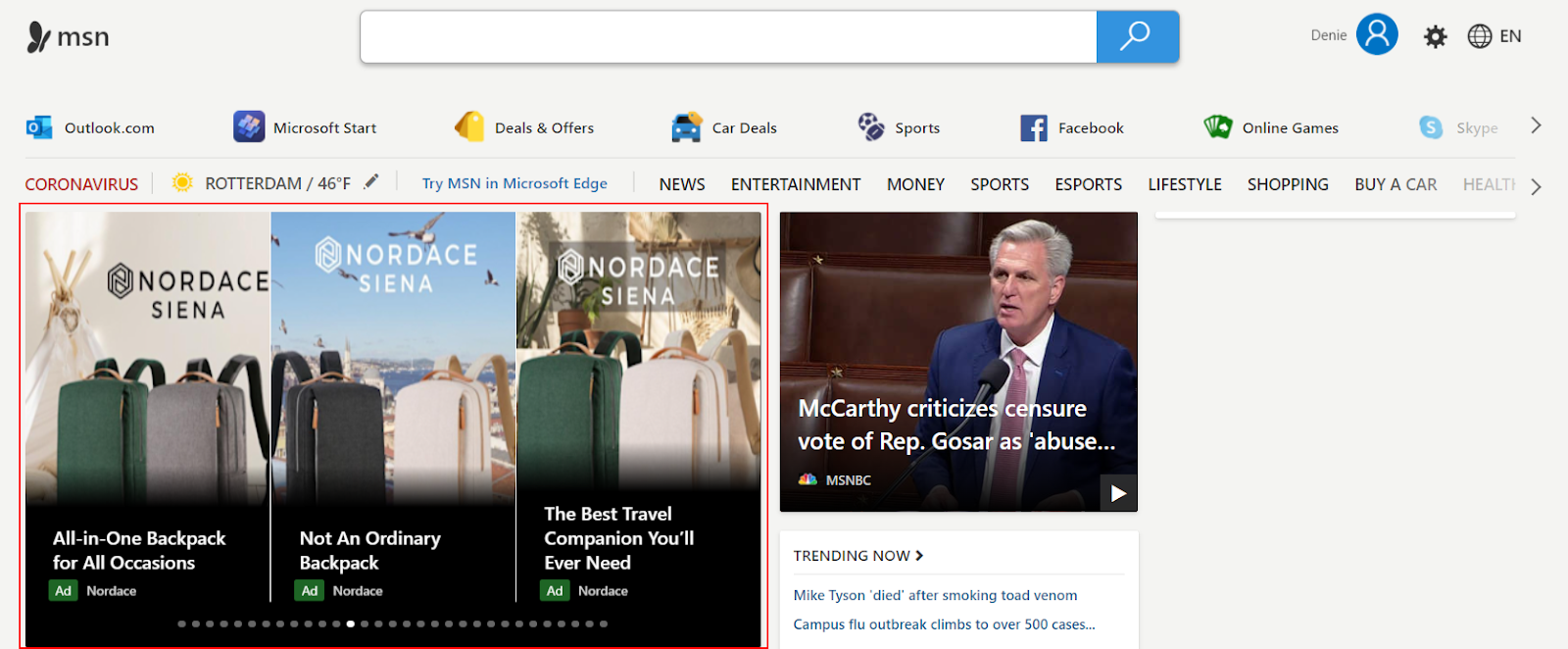Image resolution: width=1568 pixels, height=649 pixels.
Task: Edit weather location pencil icon
Action: 371,182
